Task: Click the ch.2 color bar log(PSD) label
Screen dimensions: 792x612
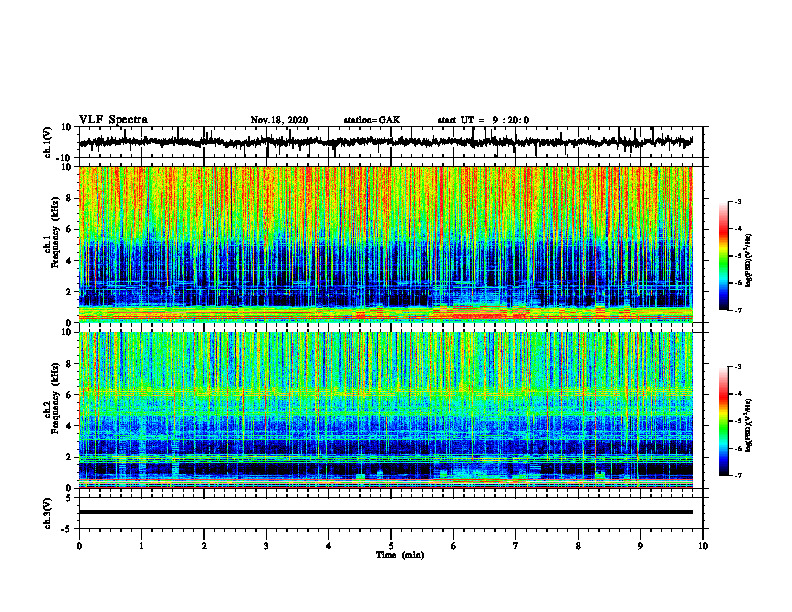Action: [749, 426]
